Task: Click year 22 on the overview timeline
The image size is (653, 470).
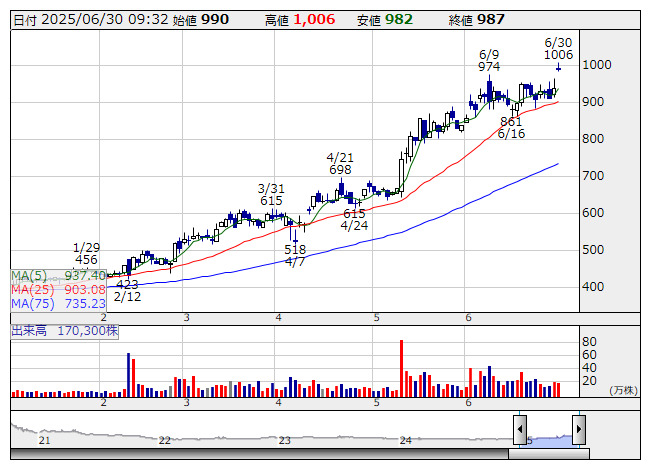Action: 164,440
